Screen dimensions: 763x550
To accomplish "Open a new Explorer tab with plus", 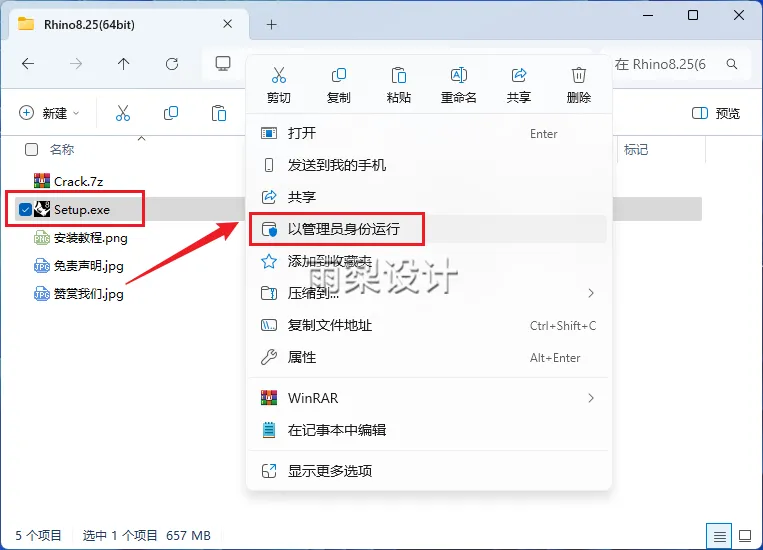I will pyautogui.click(x=272, y=24).
